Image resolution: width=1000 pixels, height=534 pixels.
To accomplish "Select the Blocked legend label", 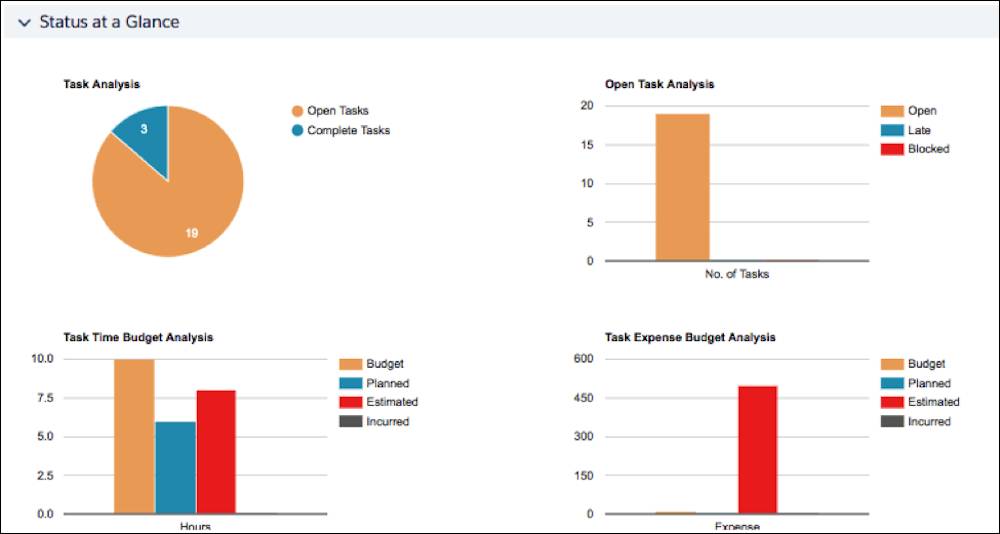I will pyautogui.click(x=929, y=149).
